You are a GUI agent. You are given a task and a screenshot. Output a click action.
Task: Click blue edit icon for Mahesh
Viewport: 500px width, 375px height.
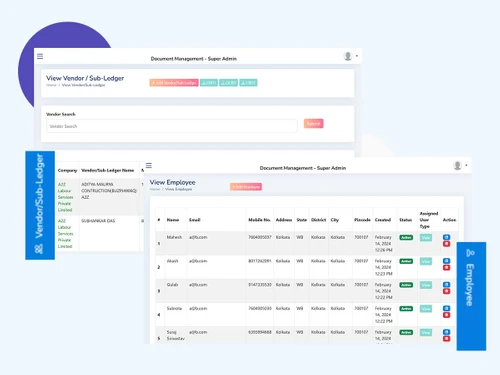point(446,237)
